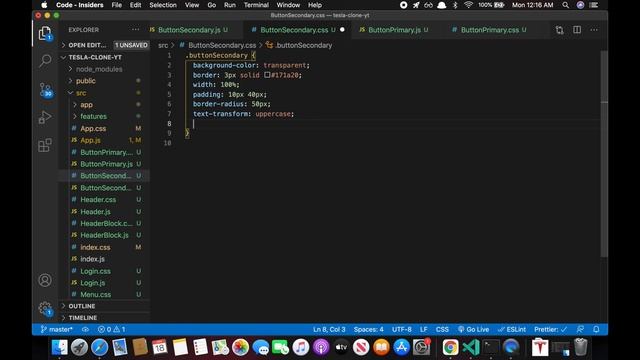
Task: Click the Bluetooth icon in menu bar
Action: click(x=455, y=5)
